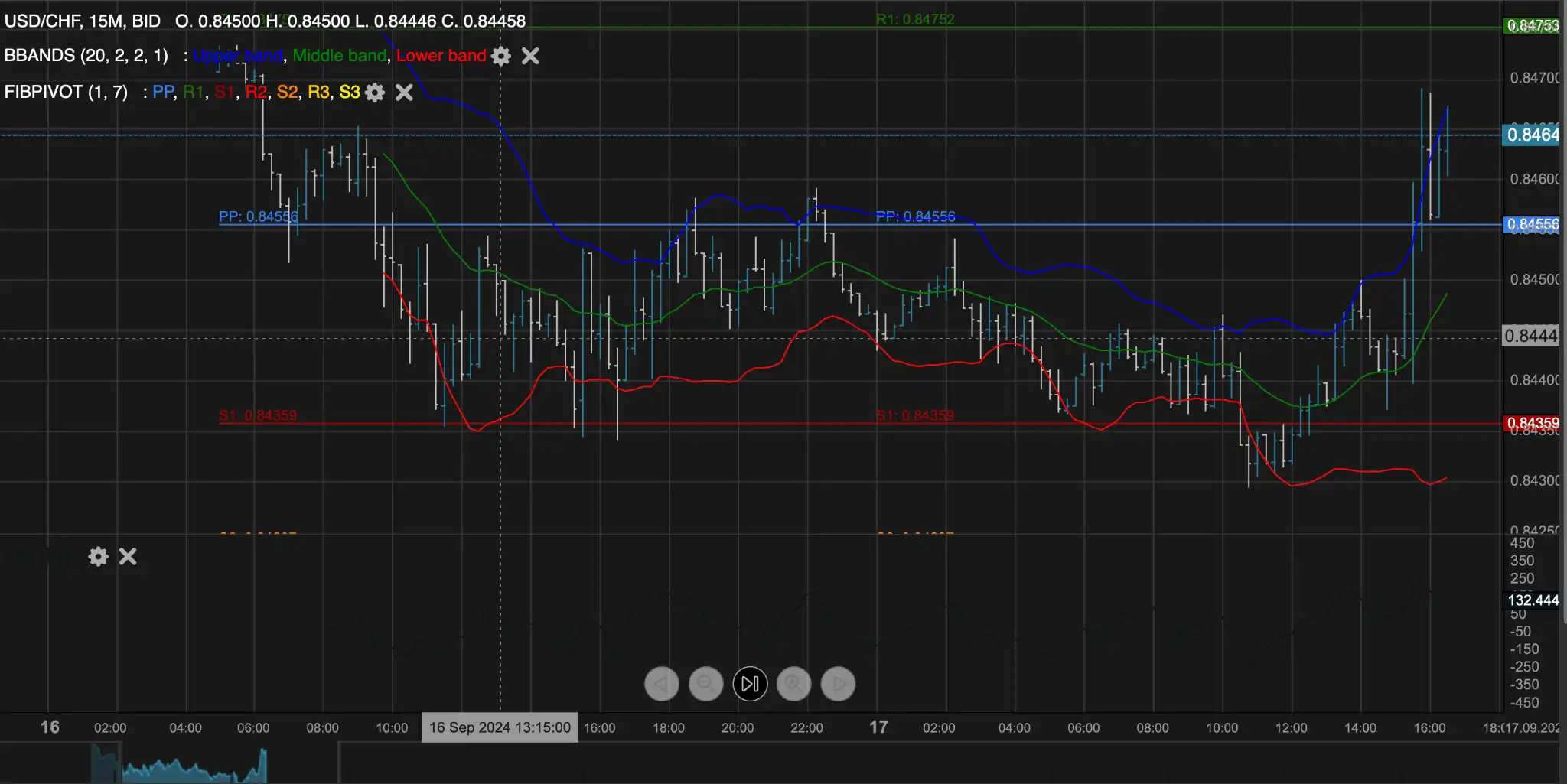Jump to the latest candle
The width and height of the screenshot is (1567, 784).
point(750,684)
